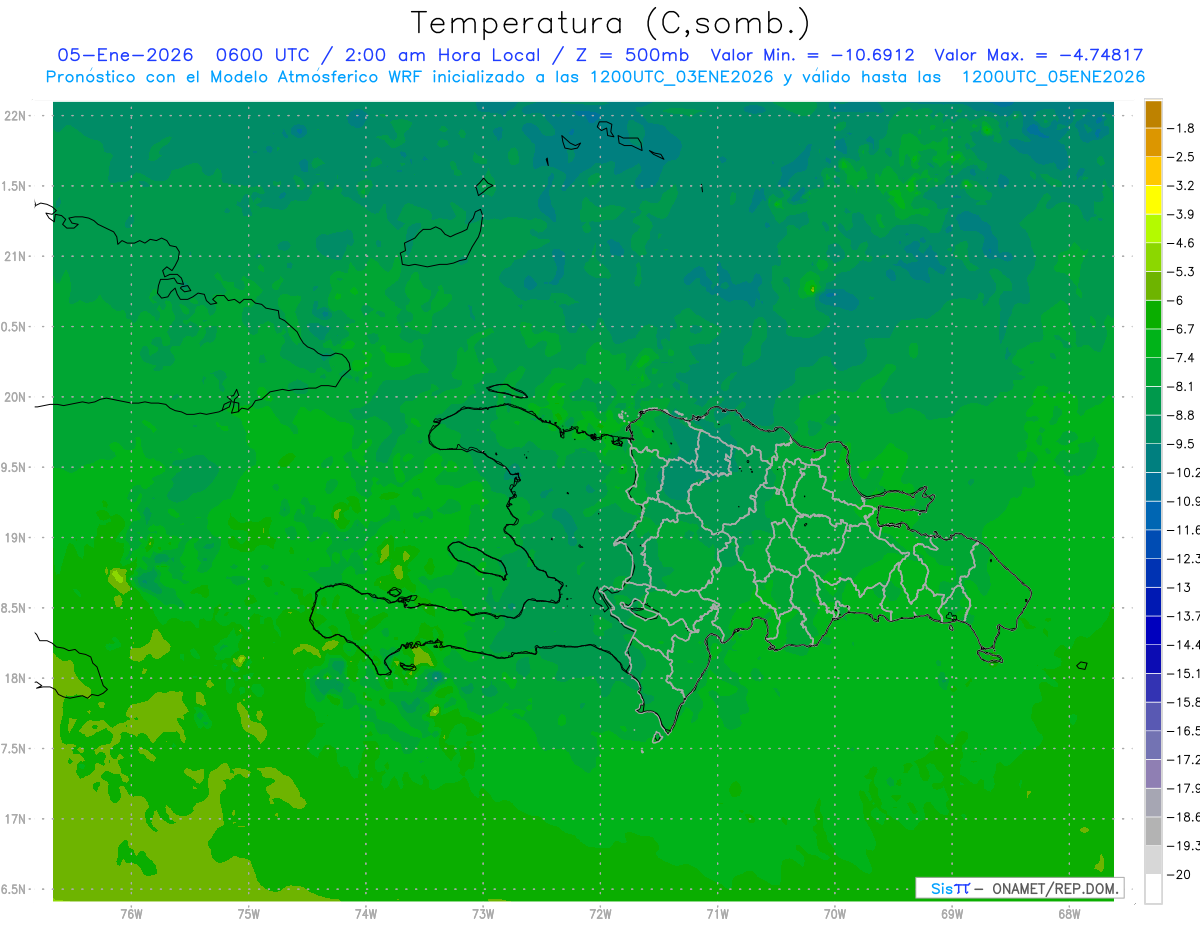Click the "70W" longitude axis label
The height and width of the screenshot is (927, 1200).
[835, 913]
